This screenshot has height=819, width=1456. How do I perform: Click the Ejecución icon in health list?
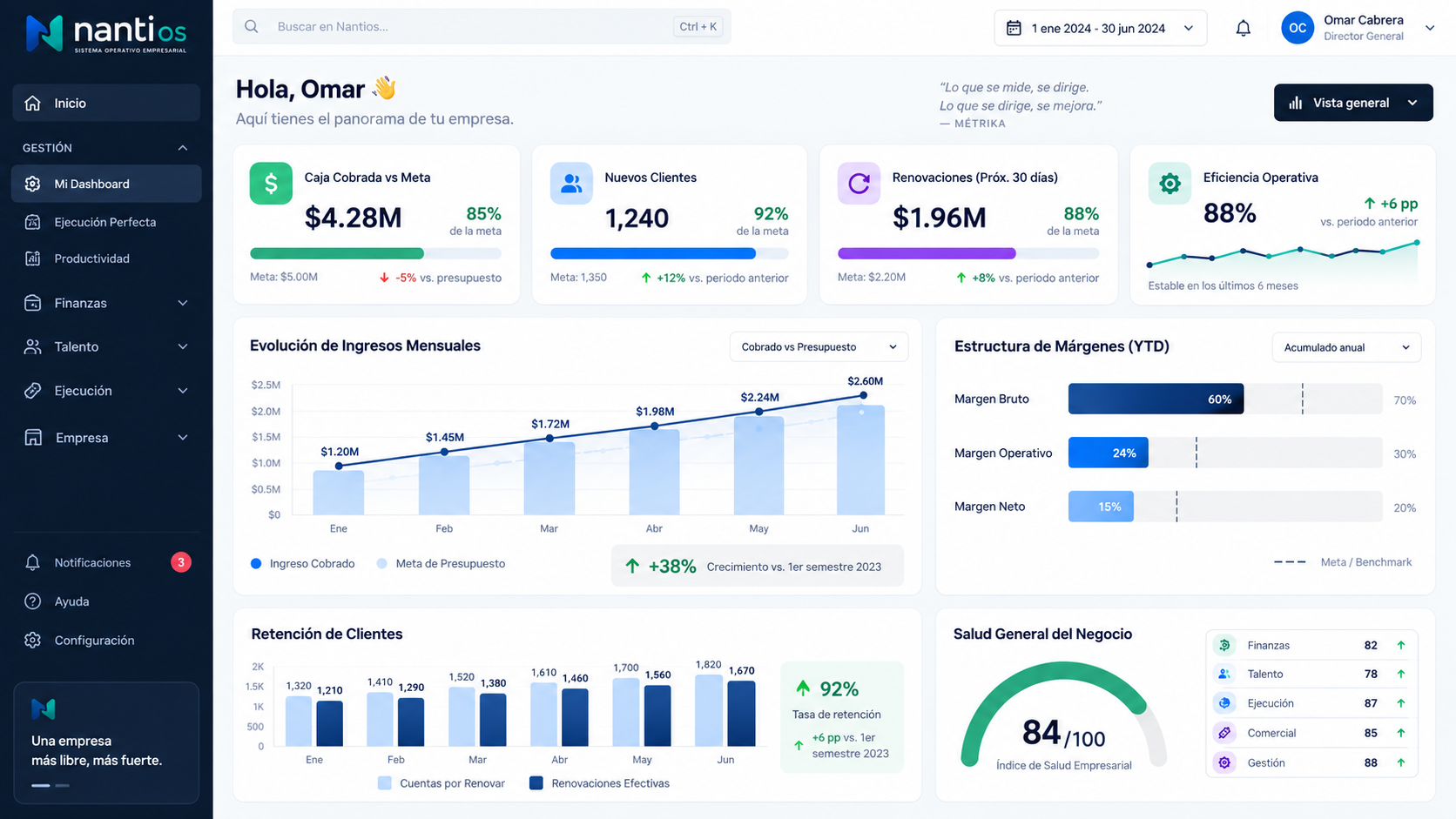[x=1224, y=703]
